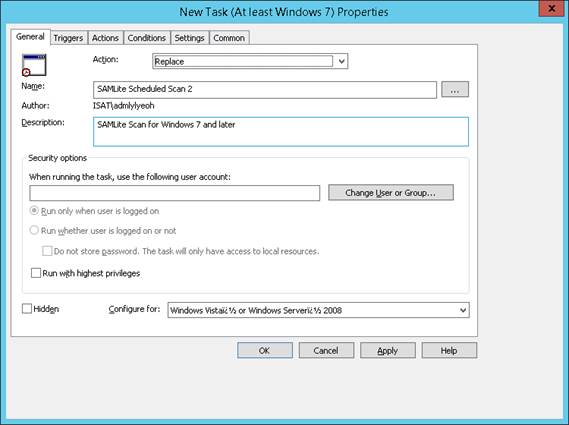
Task: Click the Change User or Group button
Action: (x=391, y=193)
